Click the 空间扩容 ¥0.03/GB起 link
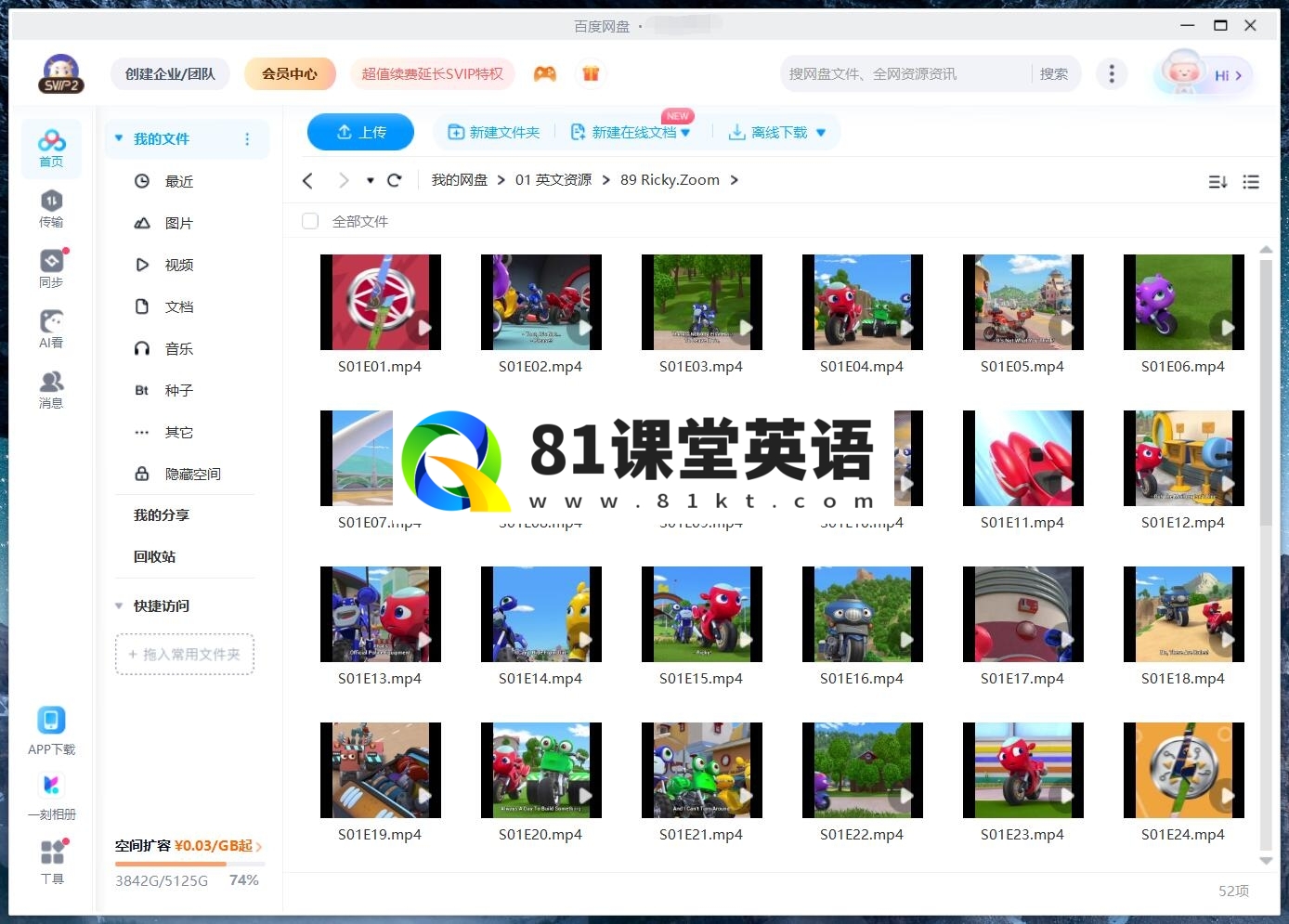Image resolution: width=1289 pixels, height=924 pixels. pos(189,846)
